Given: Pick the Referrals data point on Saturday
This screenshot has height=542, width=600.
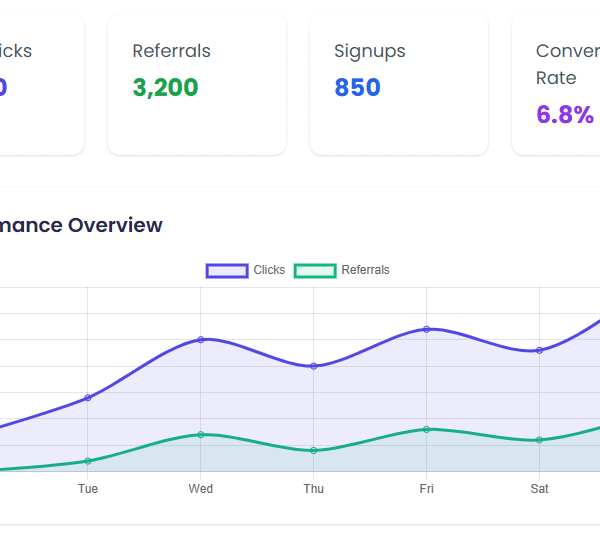Looking at the screenshot, I should pos(540,440).
